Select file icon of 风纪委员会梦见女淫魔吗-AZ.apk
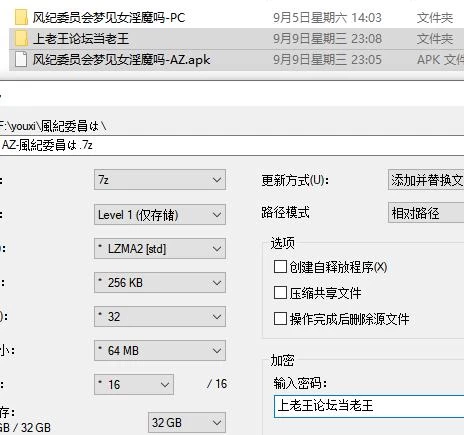This screenshot has width=464, height=435. 21,60
